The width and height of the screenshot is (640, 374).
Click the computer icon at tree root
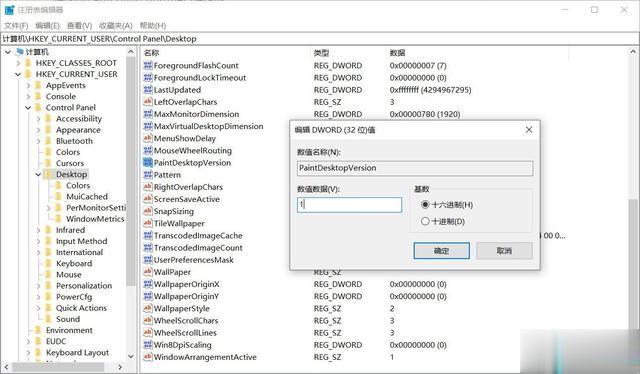[19, 52]
